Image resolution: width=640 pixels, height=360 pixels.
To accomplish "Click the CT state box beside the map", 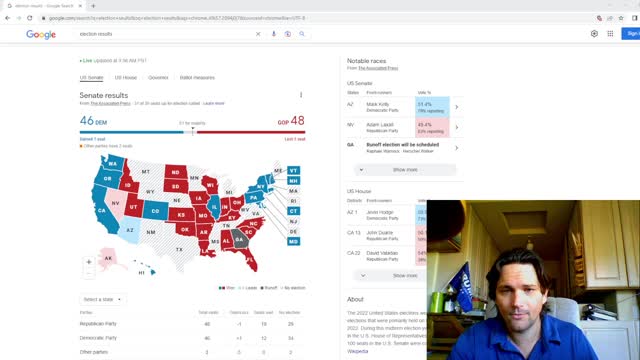I will [x=293, y=211].
